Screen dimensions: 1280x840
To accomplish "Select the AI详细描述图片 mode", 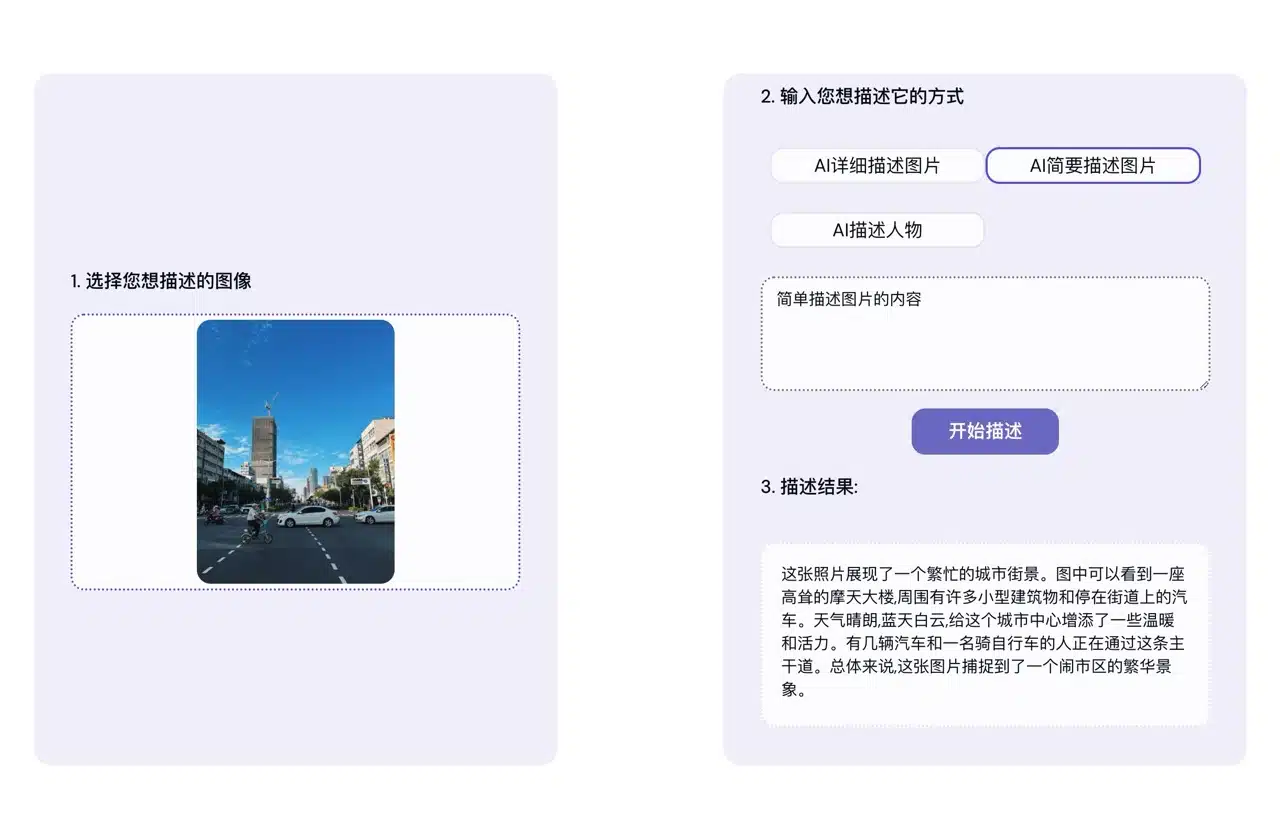I will pyautogui.click(x=877, y=166).
